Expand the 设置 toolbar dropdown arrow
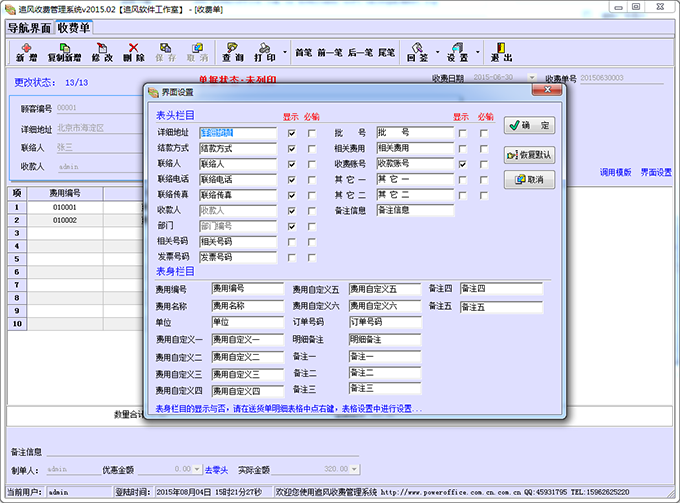 476,51
